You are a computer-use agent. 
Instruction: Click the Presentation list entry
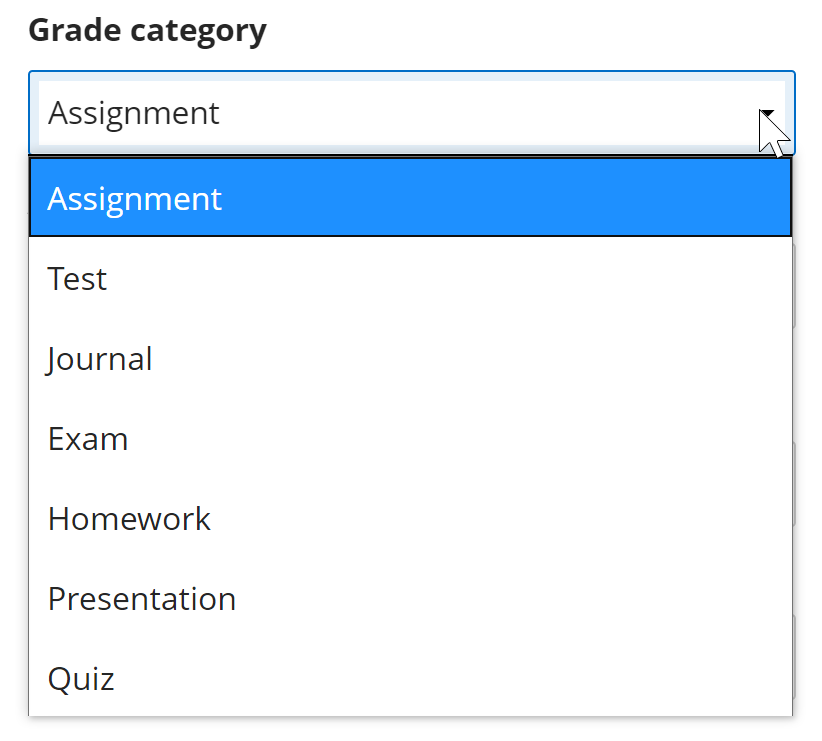coord(142,599)
